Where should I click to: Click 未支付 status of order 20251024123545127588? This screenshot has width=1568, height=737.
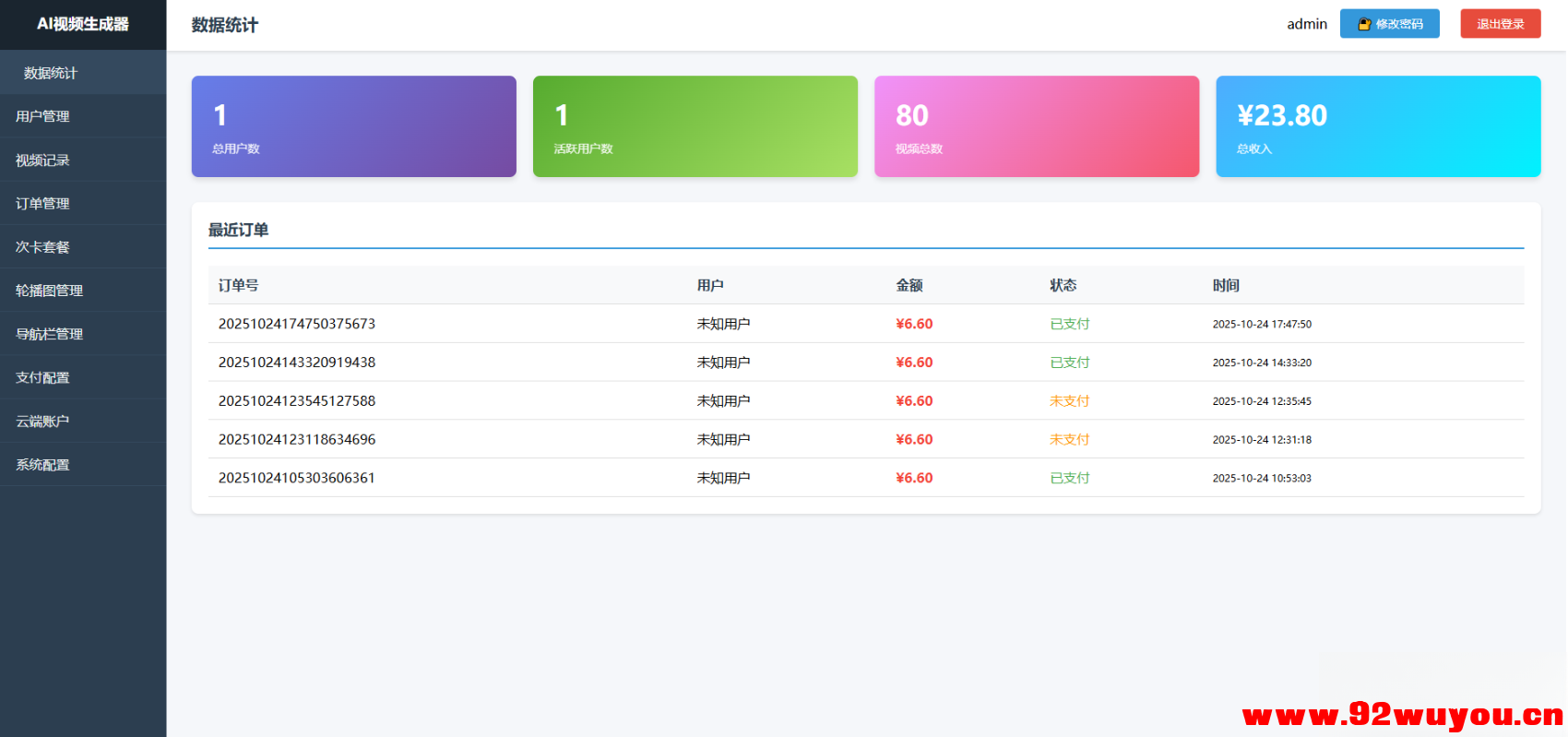(1069, 401)
